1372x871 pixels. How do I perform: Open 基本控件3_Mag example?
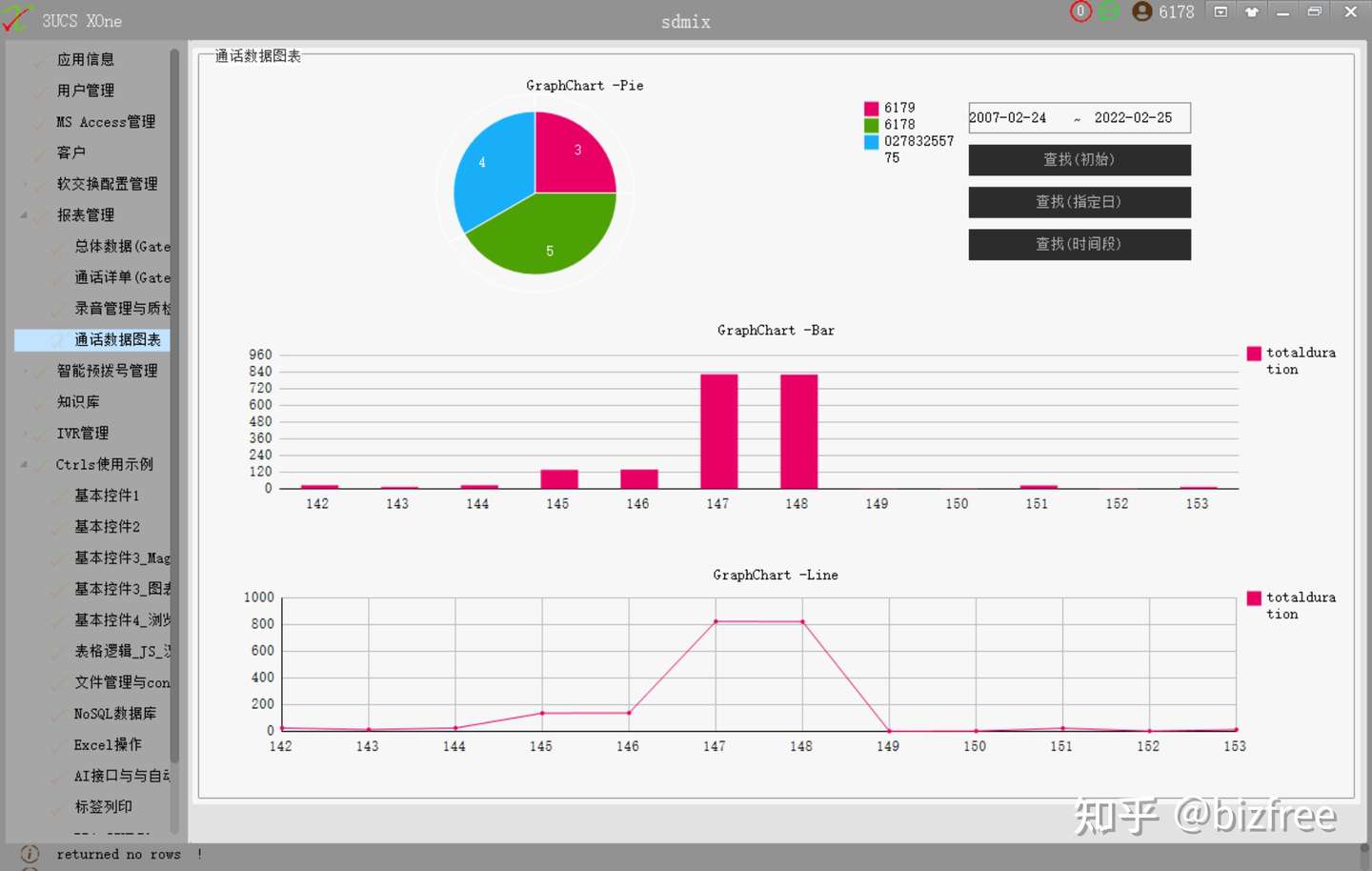point(122,558)
